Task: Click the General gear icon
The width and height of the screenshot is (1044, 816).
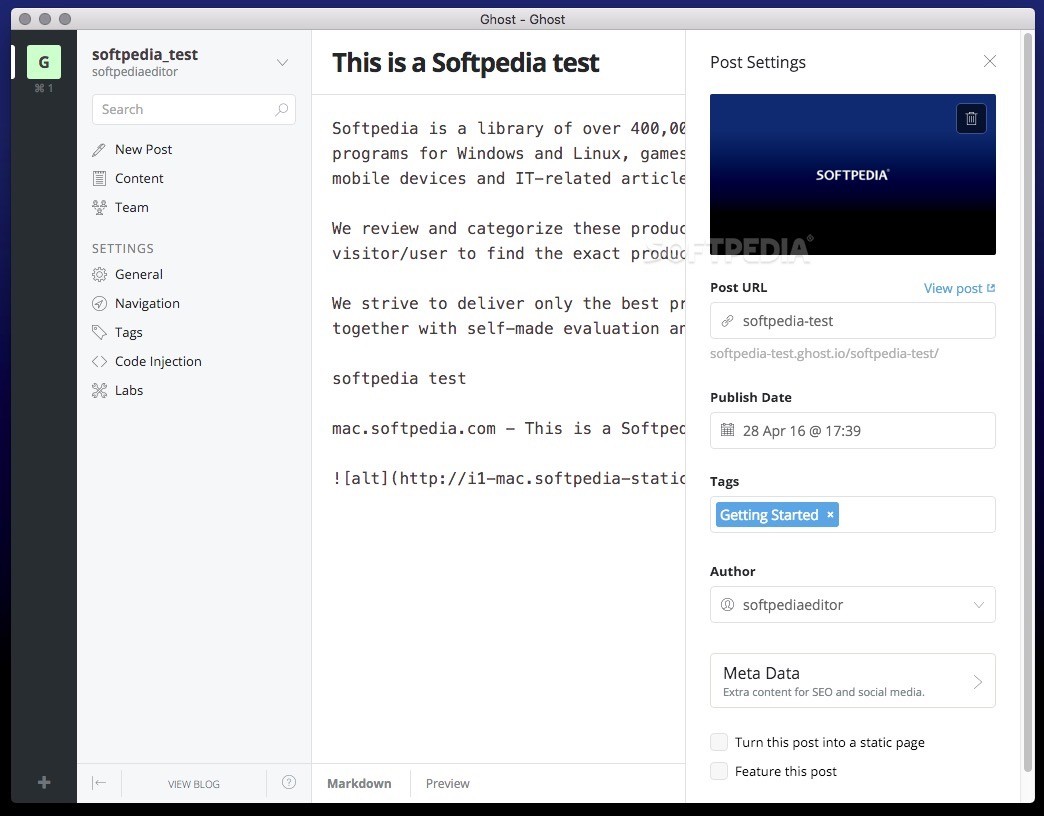Action: pos(99,274)
